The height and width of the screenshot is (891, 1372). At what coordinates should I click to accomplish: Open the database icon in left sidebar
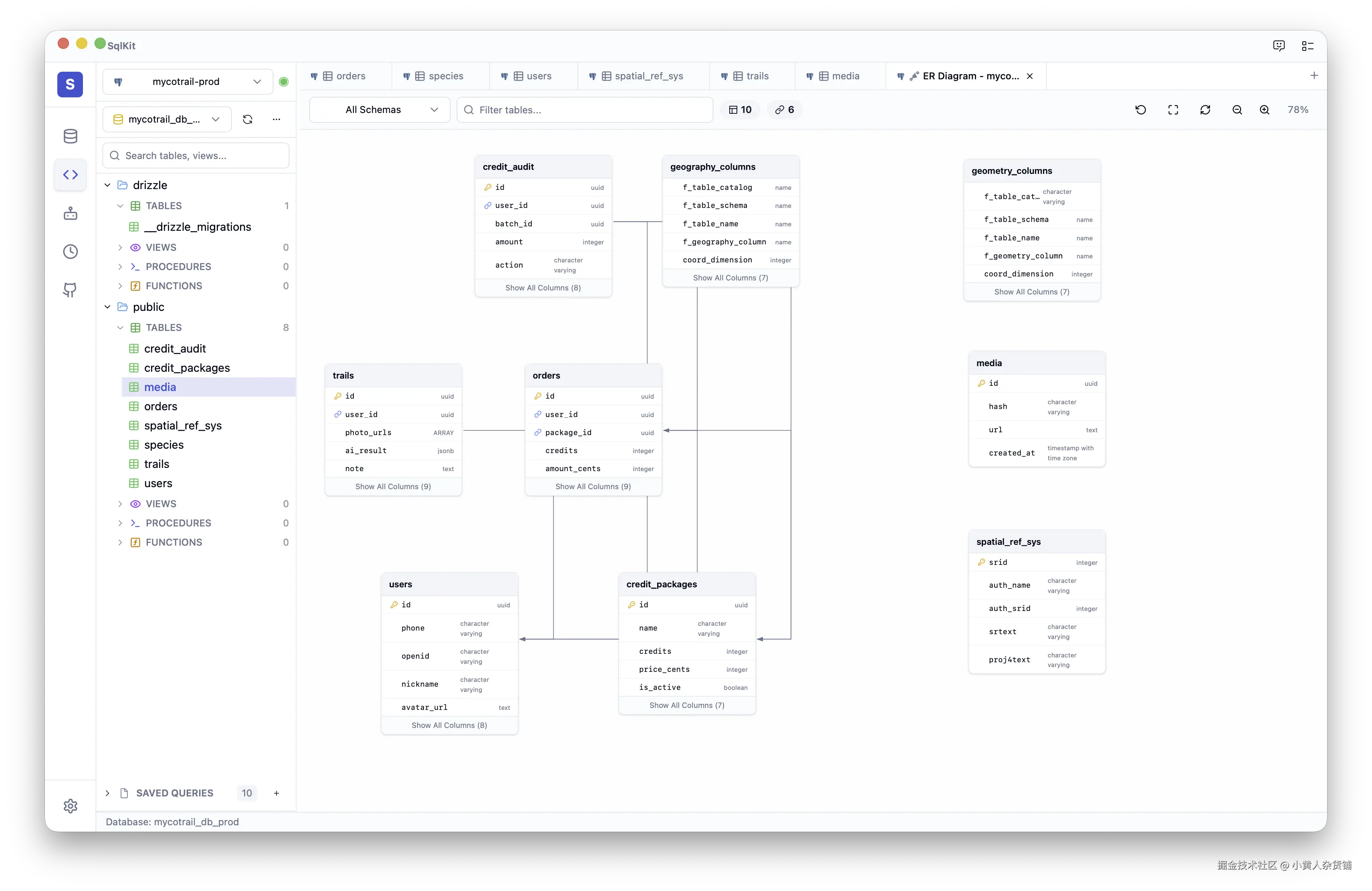pyautogui.click(x=71, y=136)
